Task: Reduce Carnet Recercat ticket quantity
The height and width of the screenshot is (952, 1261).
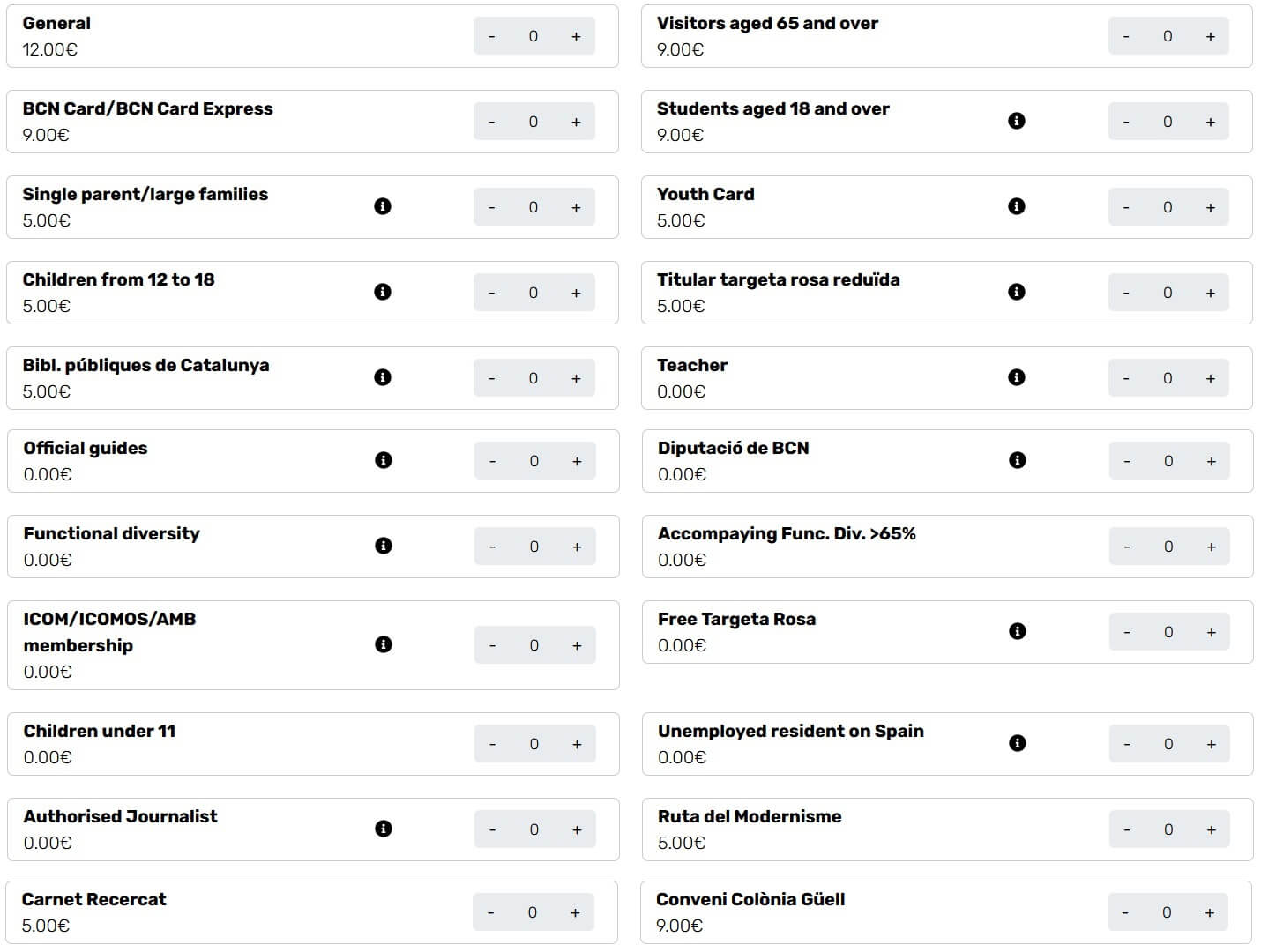Action: 490,912
